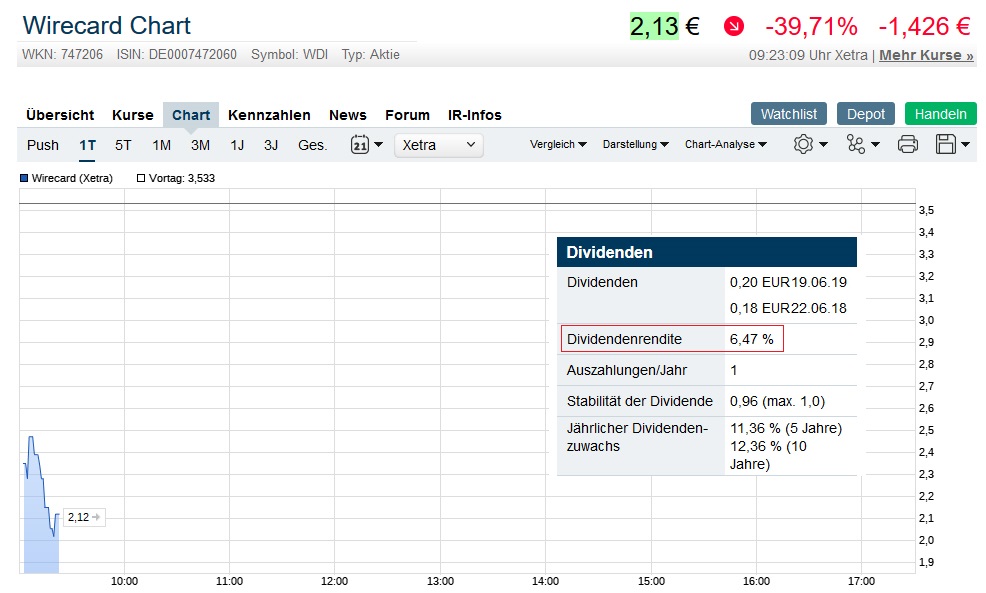The height and width of the screenshot is (593, 986).
Task: Open the Xetra exchange dropdown
Action: pyautogui.click(x=439, y=145)
